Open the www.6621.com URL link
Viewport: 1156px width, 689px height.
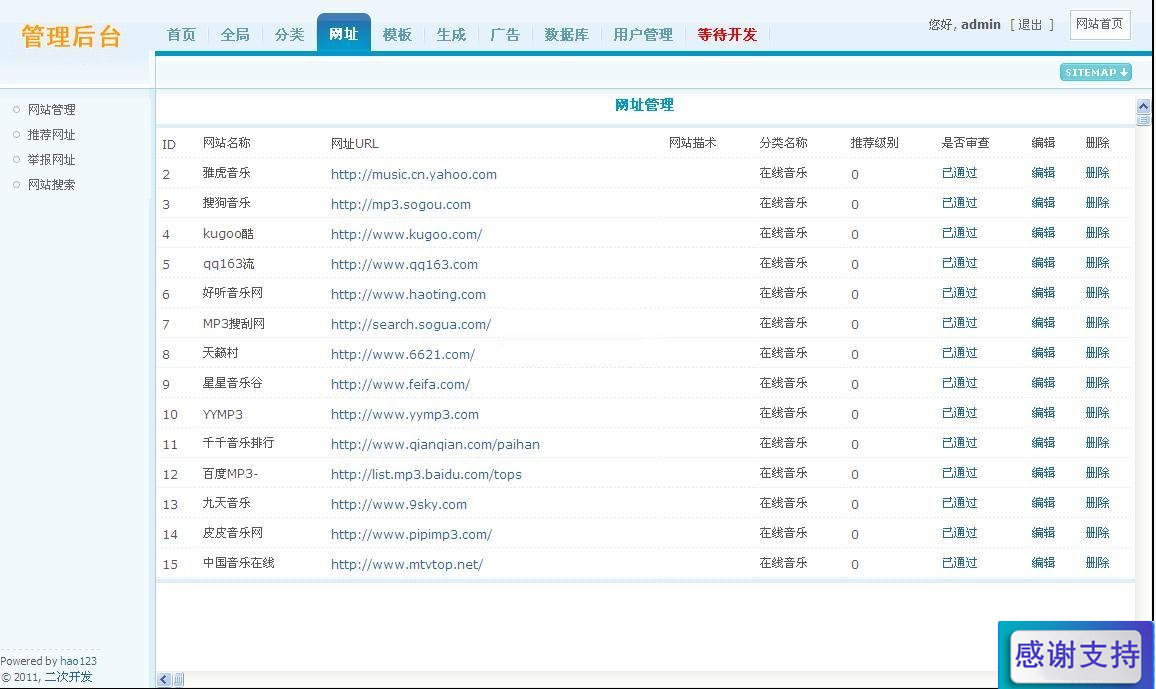tap(403, 354)
